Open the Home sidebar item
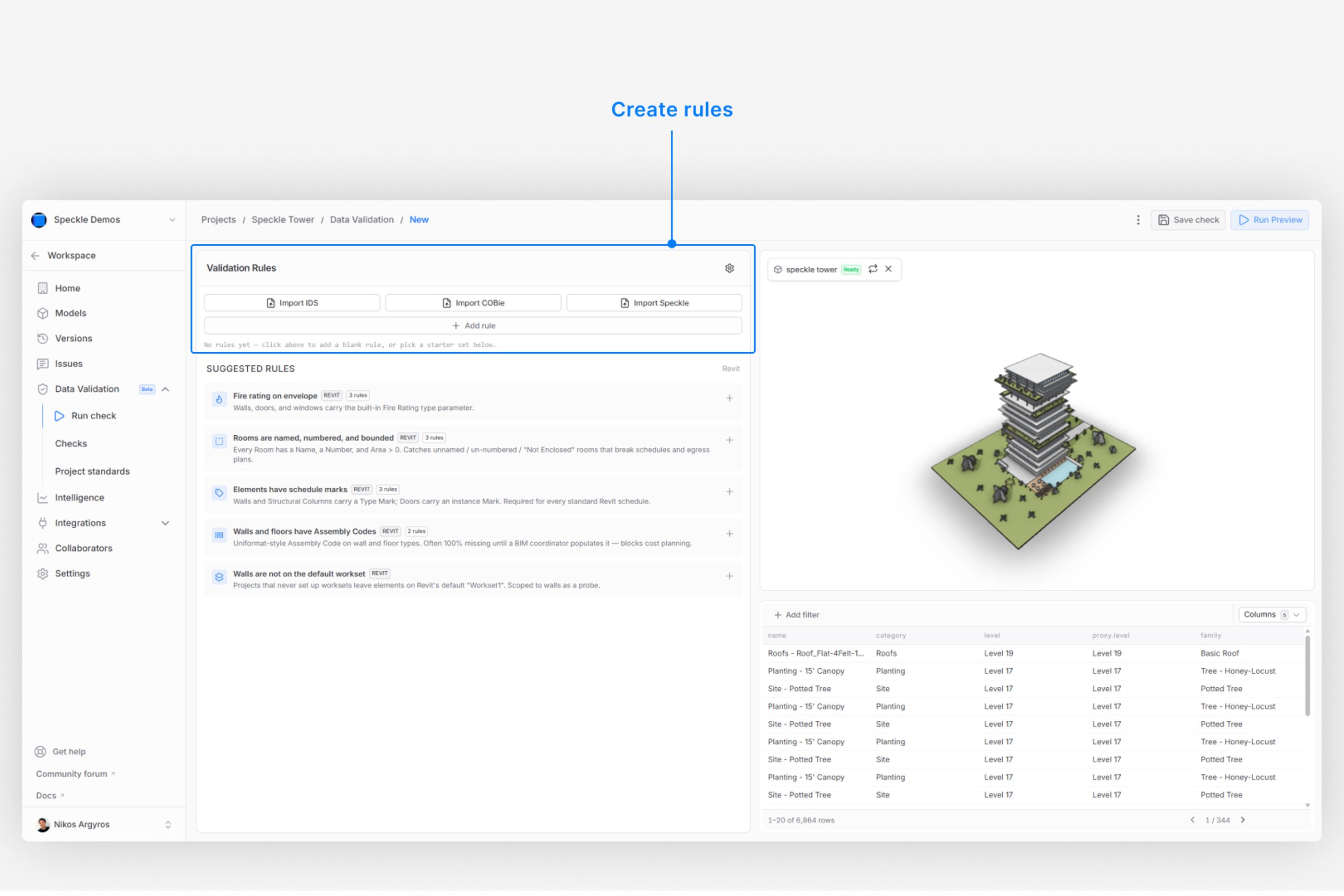The width and height of the screenshot is (1344, 896). [x=67, y=288]
